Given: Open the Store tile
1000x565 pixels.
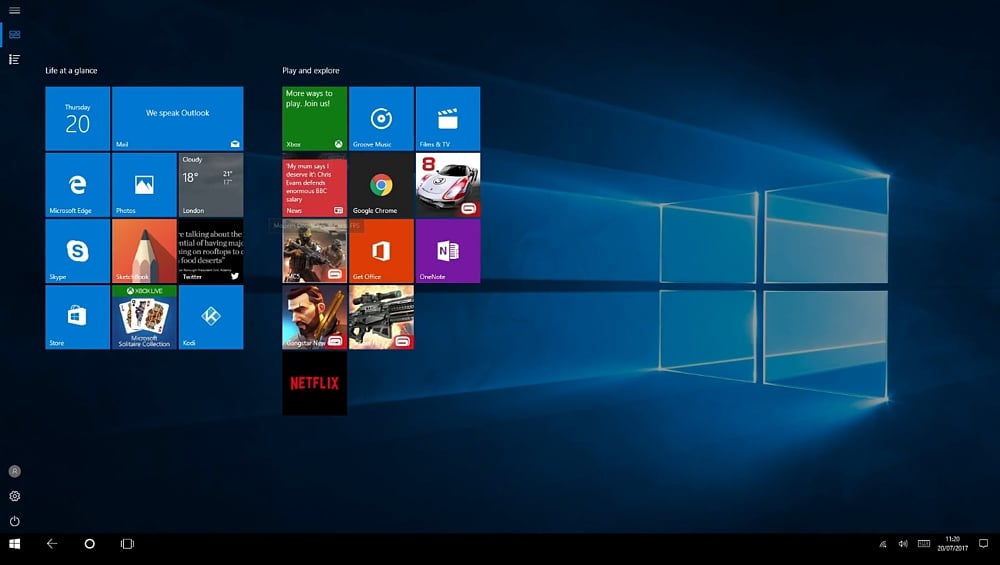Looking at the screenshot, I should (77, 317).
